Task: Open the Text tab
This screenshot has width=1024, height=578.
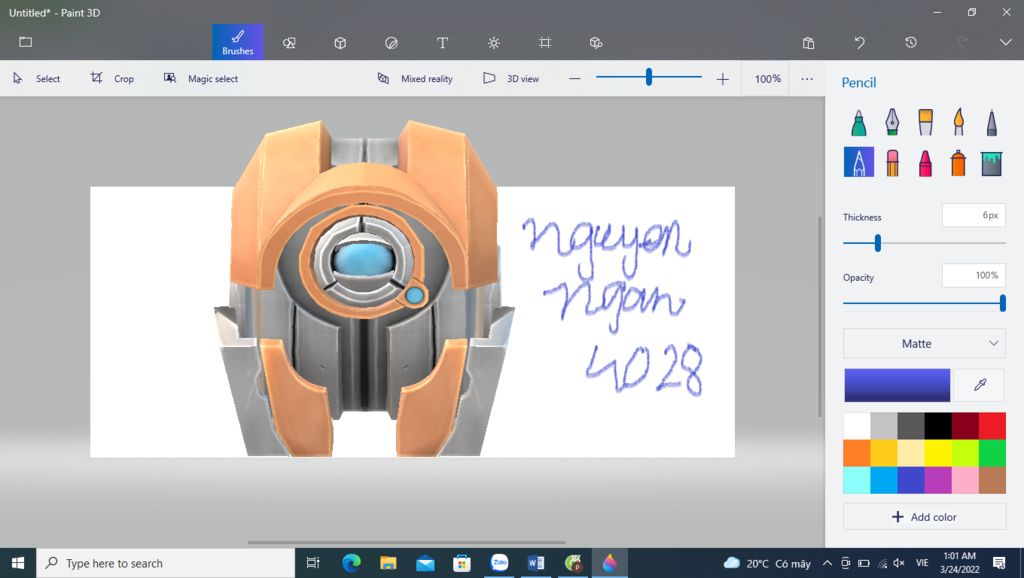Action: click(442, 42)
